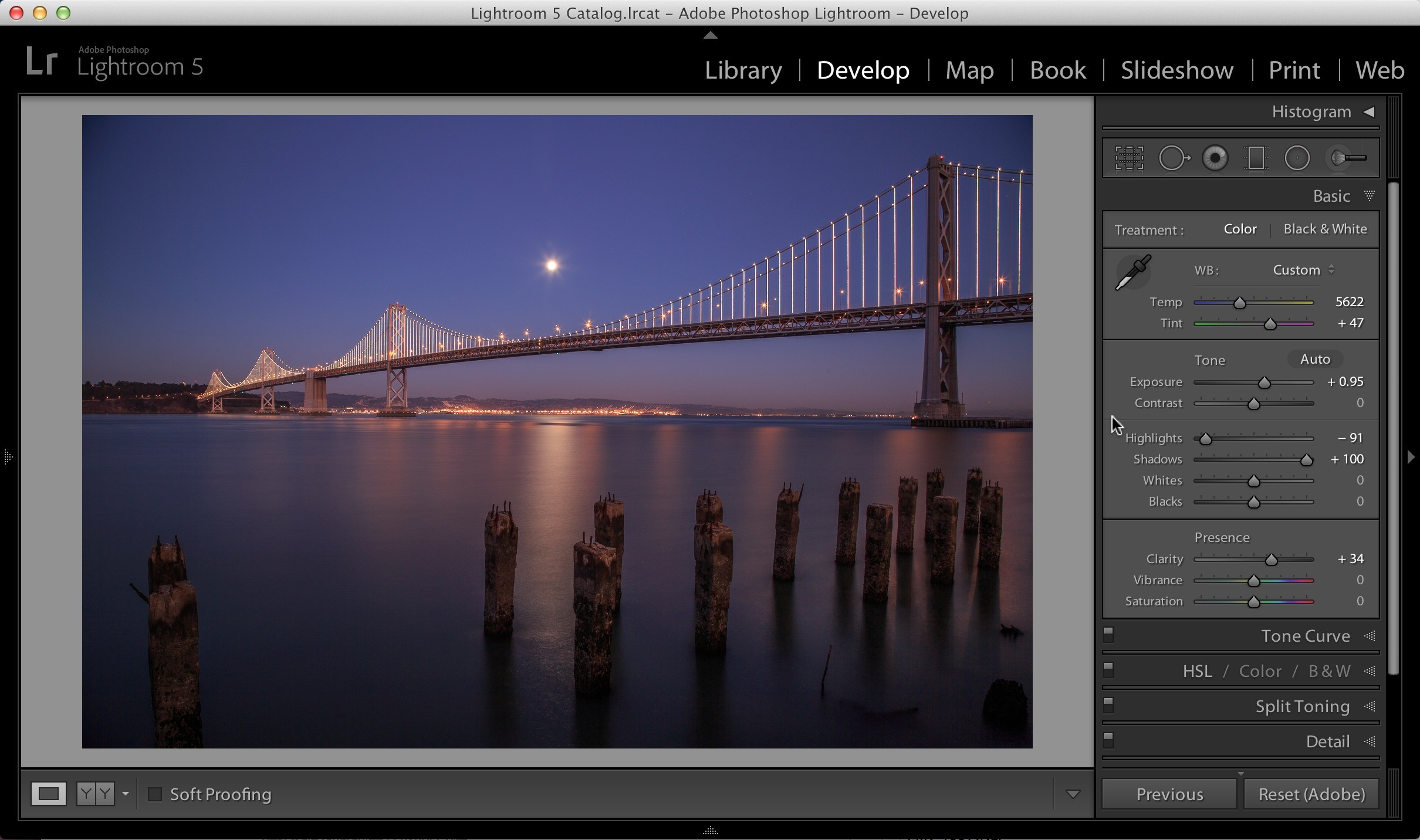Click the Previous button
This screenshot has height=840, width=1420.
point(1169,794)
